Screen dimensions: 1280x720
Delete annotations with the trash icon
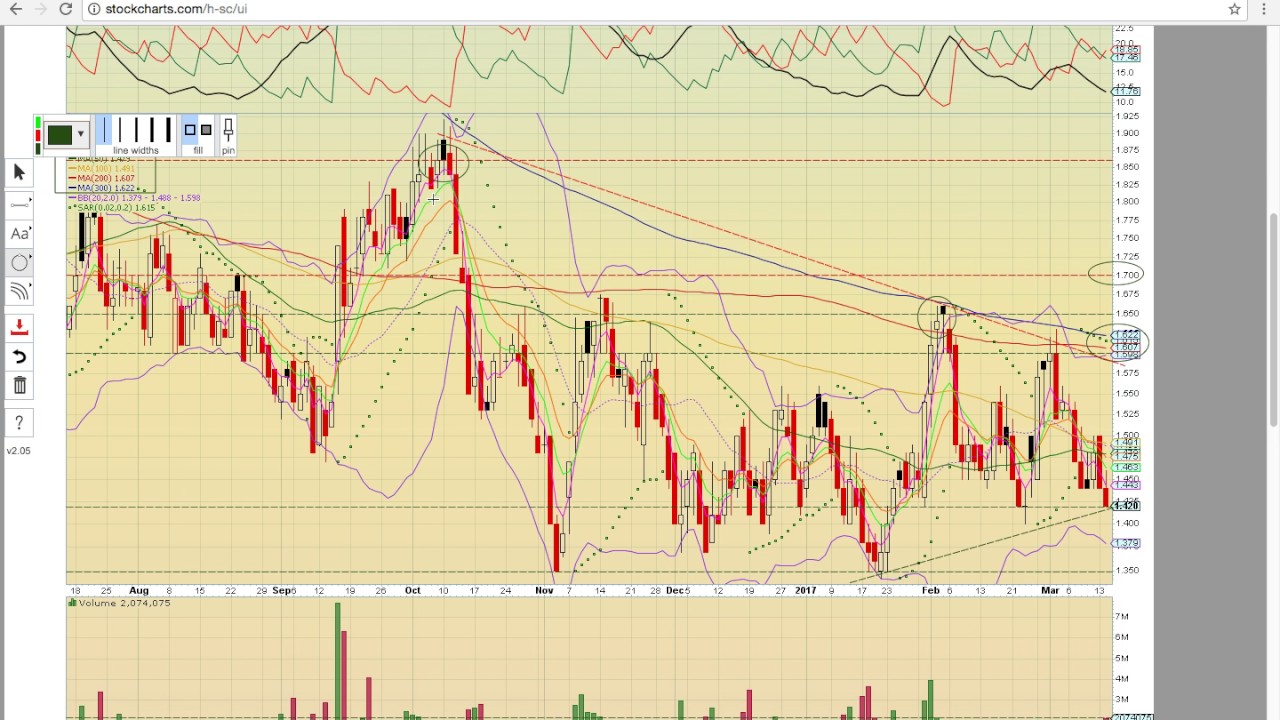coord(19,386)
